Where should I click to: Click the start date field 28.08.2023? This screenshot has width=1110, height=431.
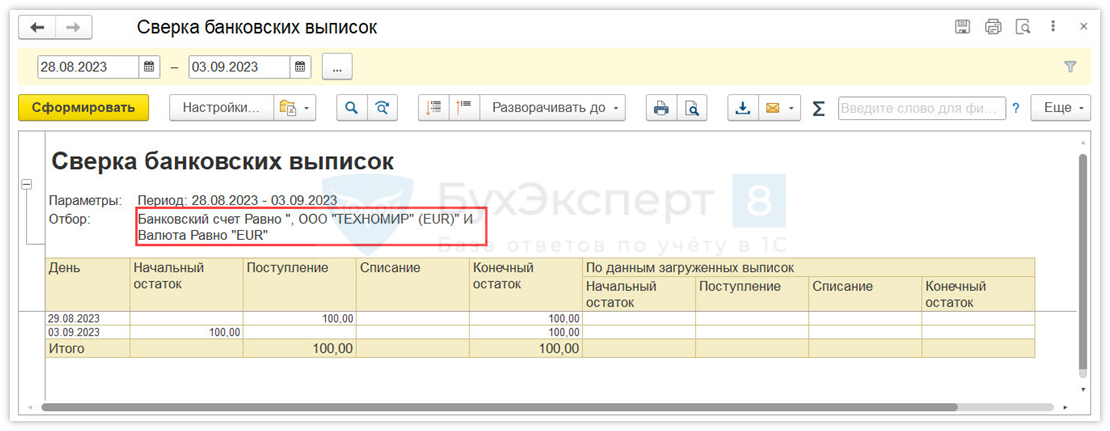88,67
